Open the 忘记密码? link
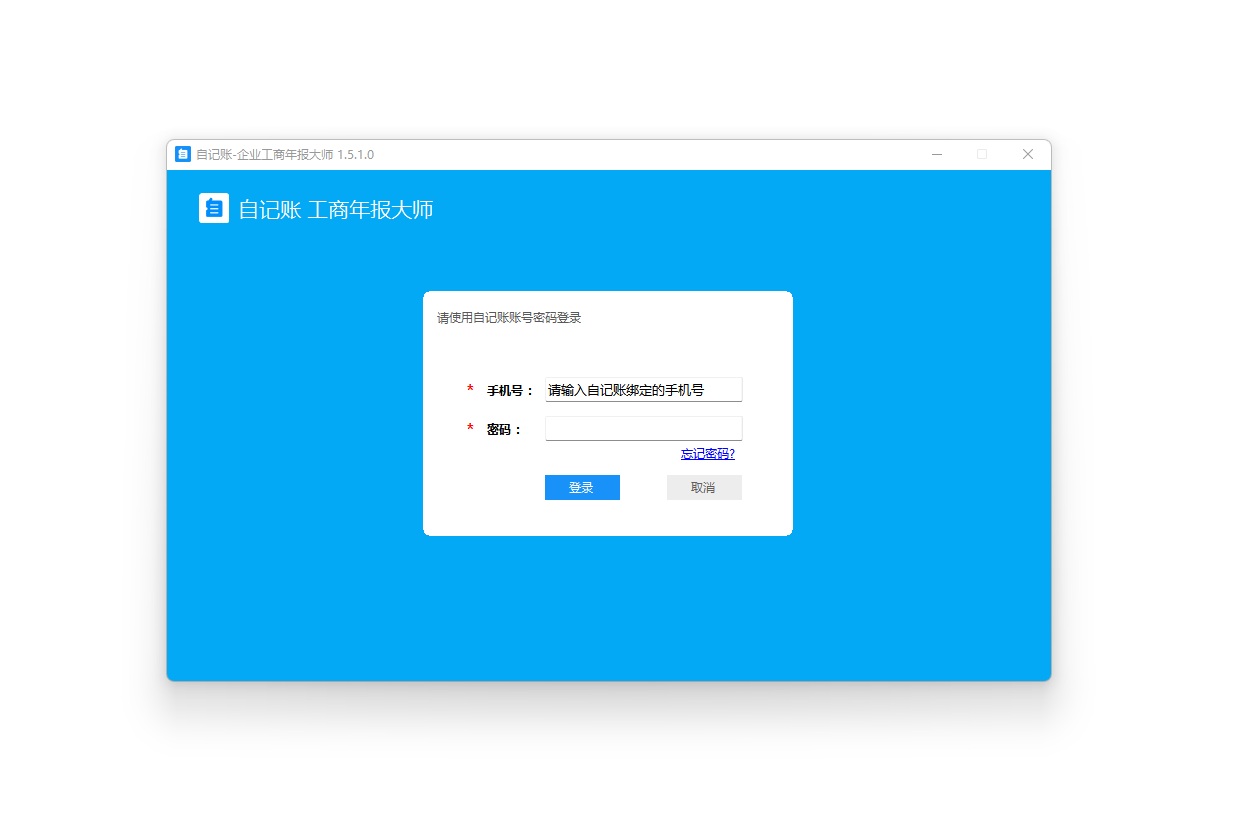Screen dimensions: 1235x838 [x=707, y=454]
